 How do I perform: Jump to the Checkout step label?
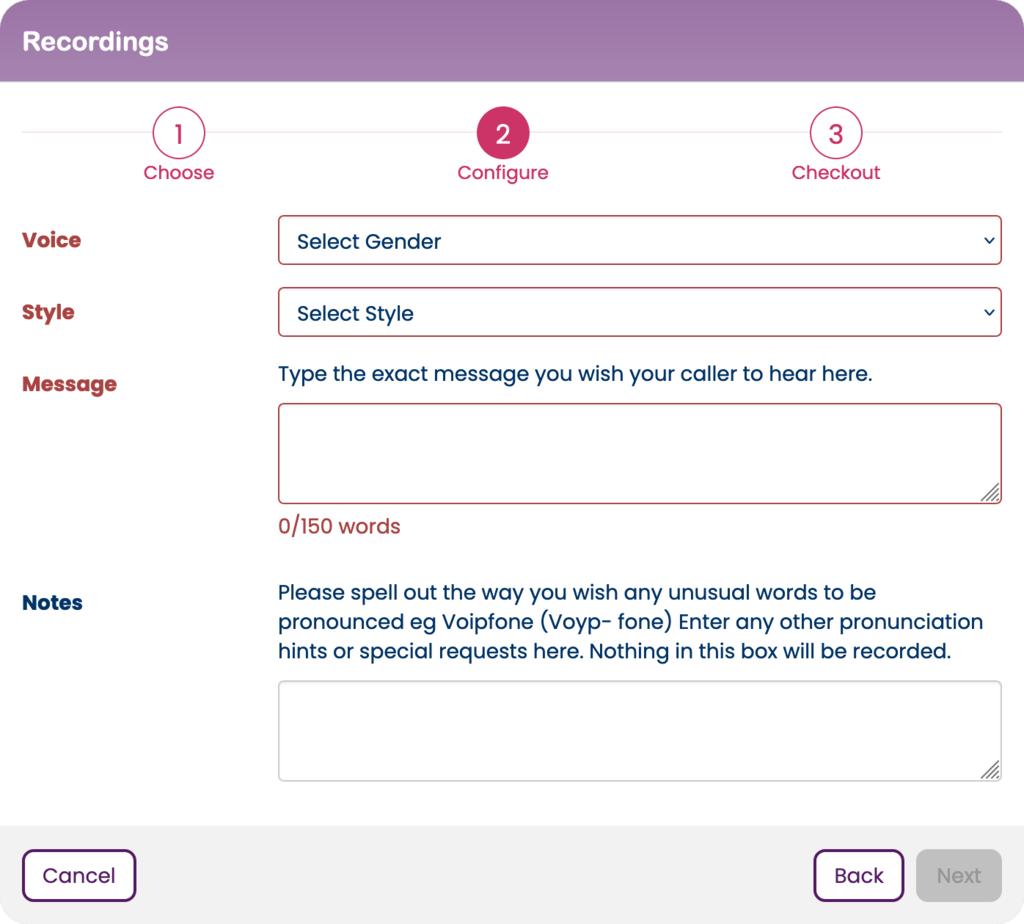[x=836, y=173]
